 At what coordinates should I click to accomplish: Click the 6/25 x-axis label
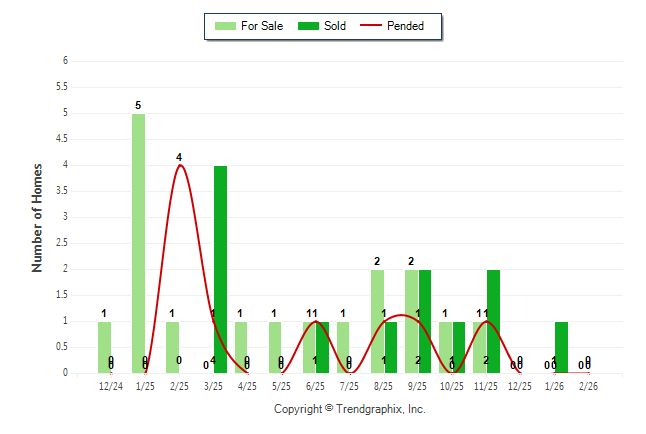pos(315,385)
